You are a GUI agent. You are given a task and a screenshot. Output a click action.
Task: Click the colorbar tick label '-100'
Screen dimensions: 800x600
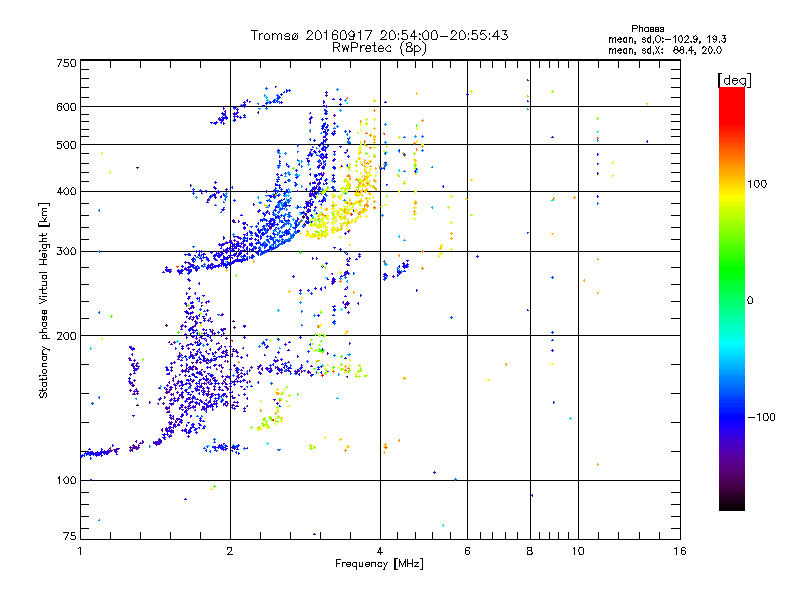pyautogui.click(x=761, y=417)
